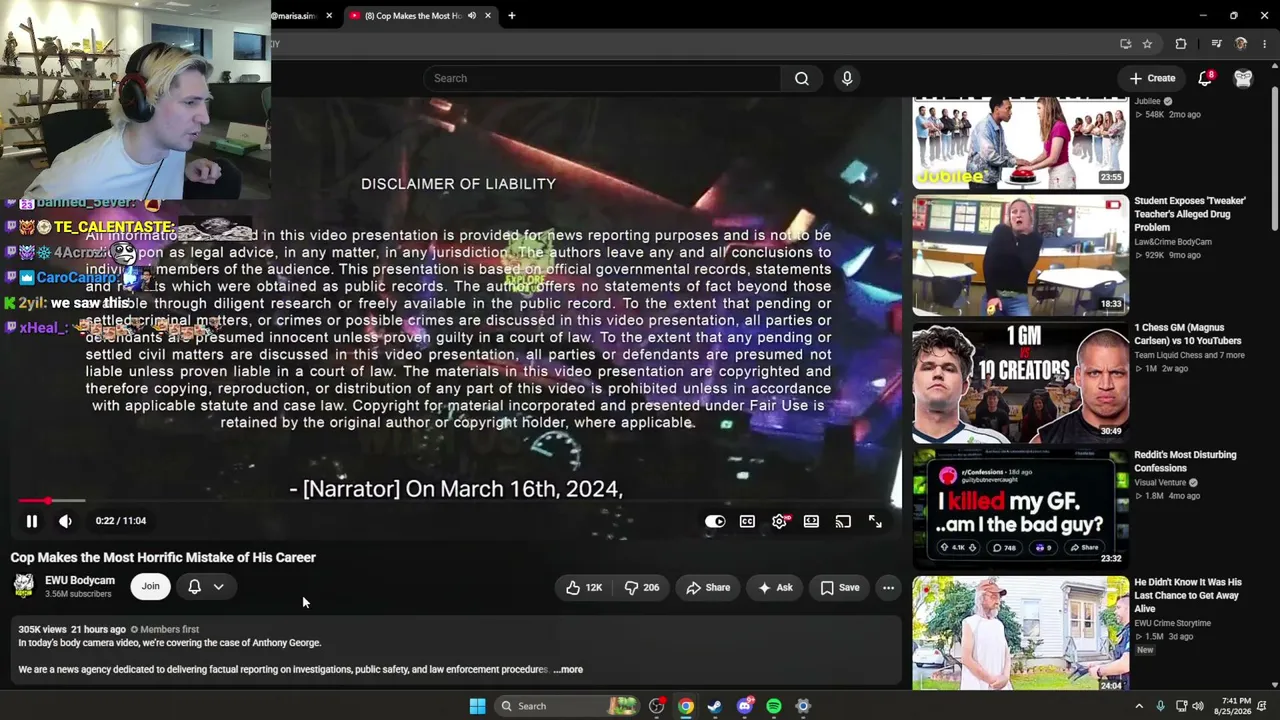Screen dimensions: 1280x720
Task: Open the three-dot more actions menu
Action: [x=888, y=587]
